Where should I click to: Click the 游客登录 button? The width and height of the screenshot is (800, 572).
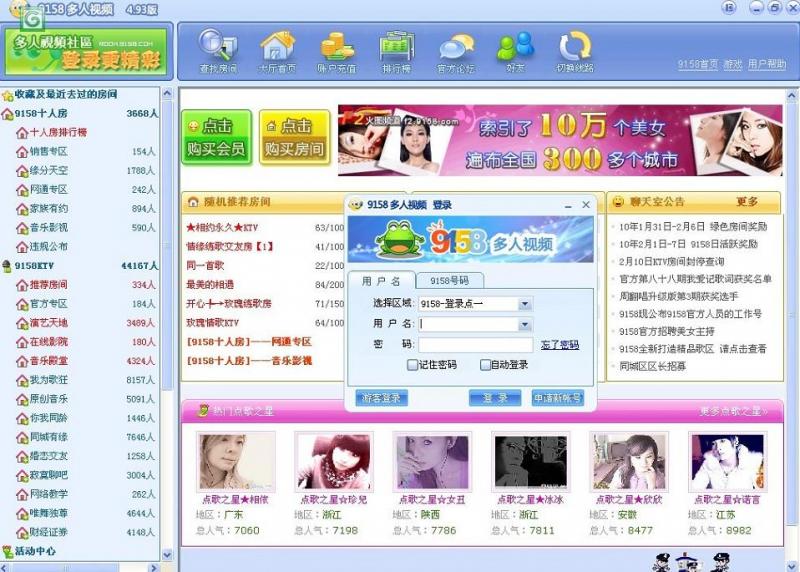click(x=381, y=398)
